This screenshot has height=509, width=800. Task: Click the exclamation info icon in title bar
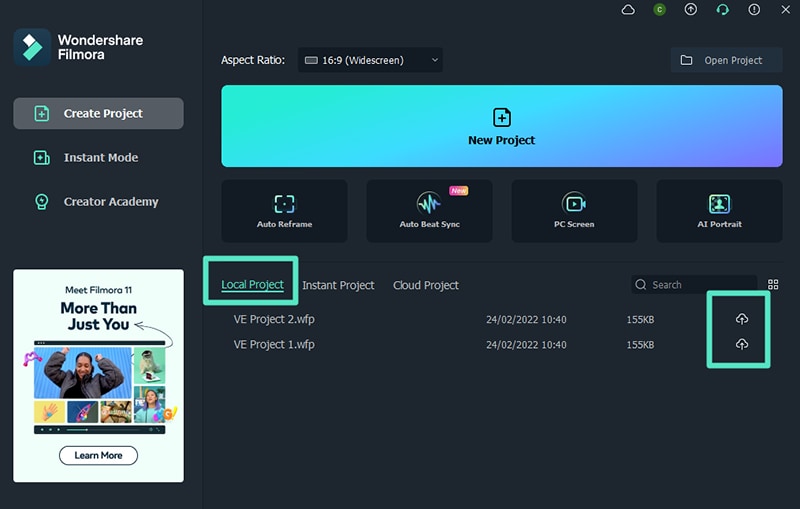(754, 10)
